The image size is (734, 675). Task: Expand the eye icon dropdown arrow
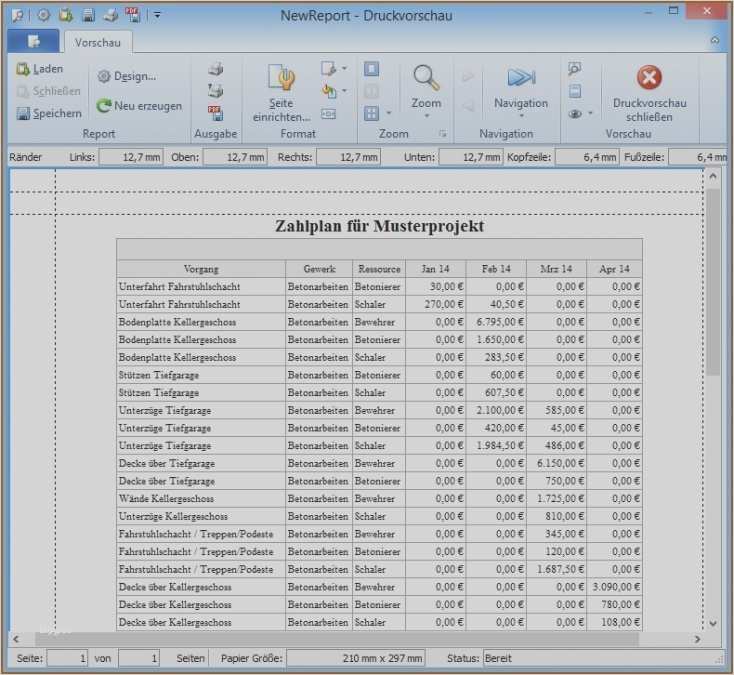coord(590,113)
